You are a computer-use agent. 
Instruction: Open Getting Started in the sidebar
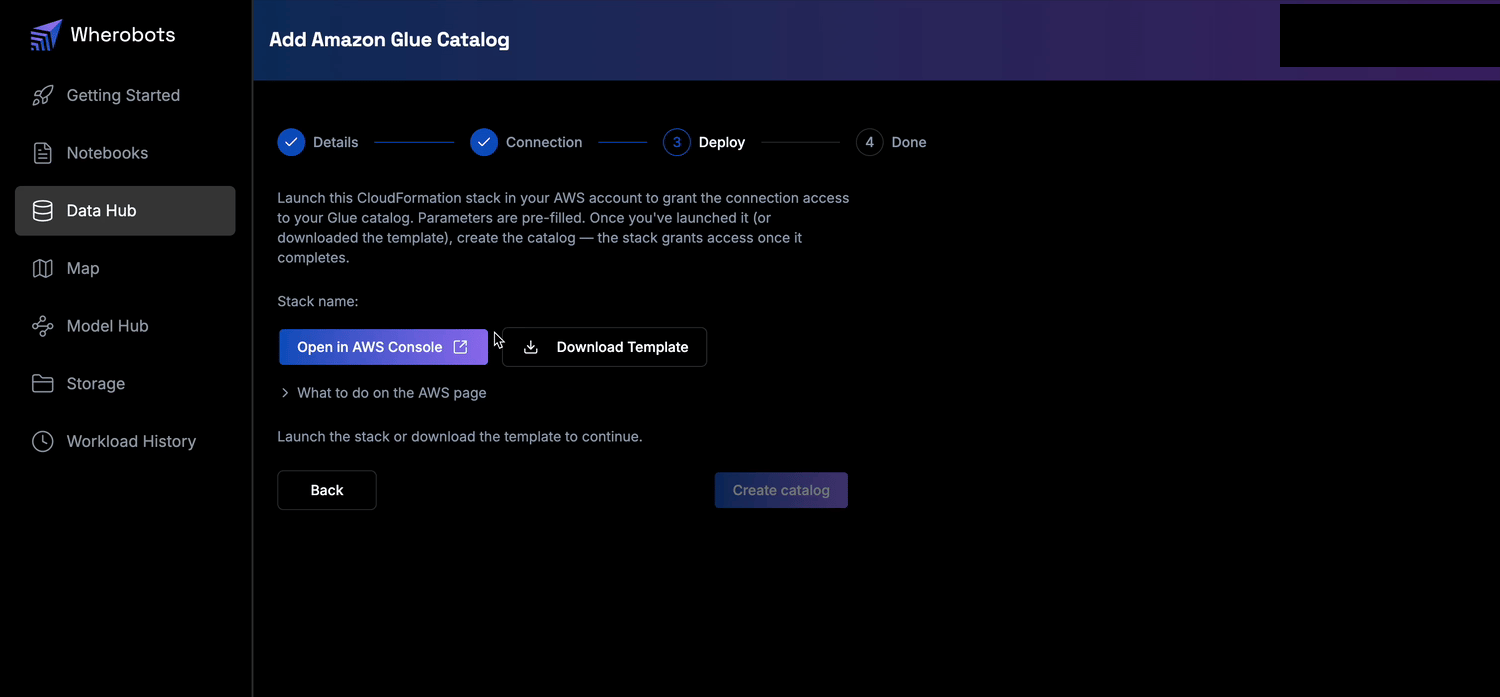point(125,96)
